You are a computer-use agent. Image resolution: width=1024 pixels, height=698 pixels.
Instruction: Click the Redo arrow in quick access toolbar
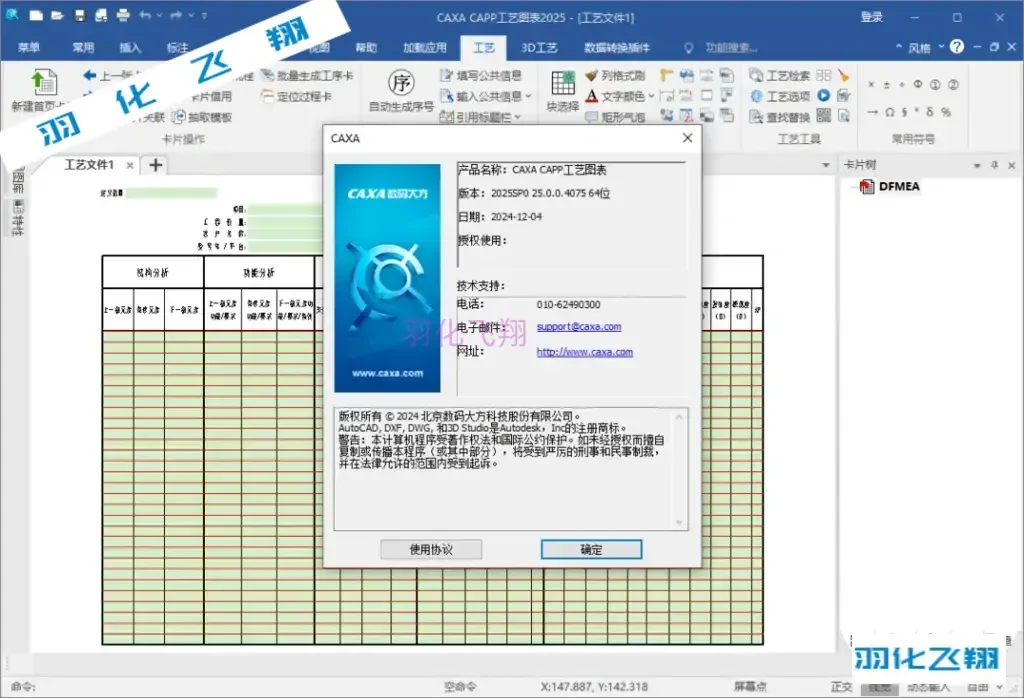[x=176, y=16]
